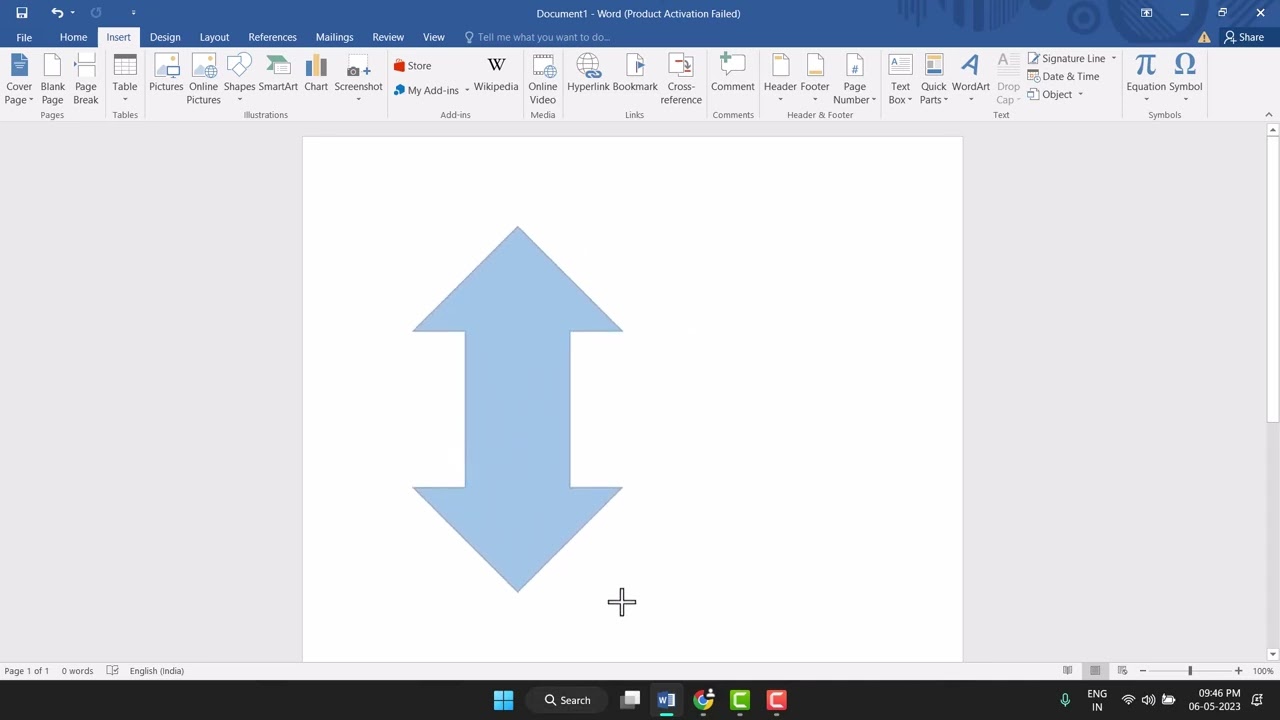Open the Windows Start menu

coord(503,700)
